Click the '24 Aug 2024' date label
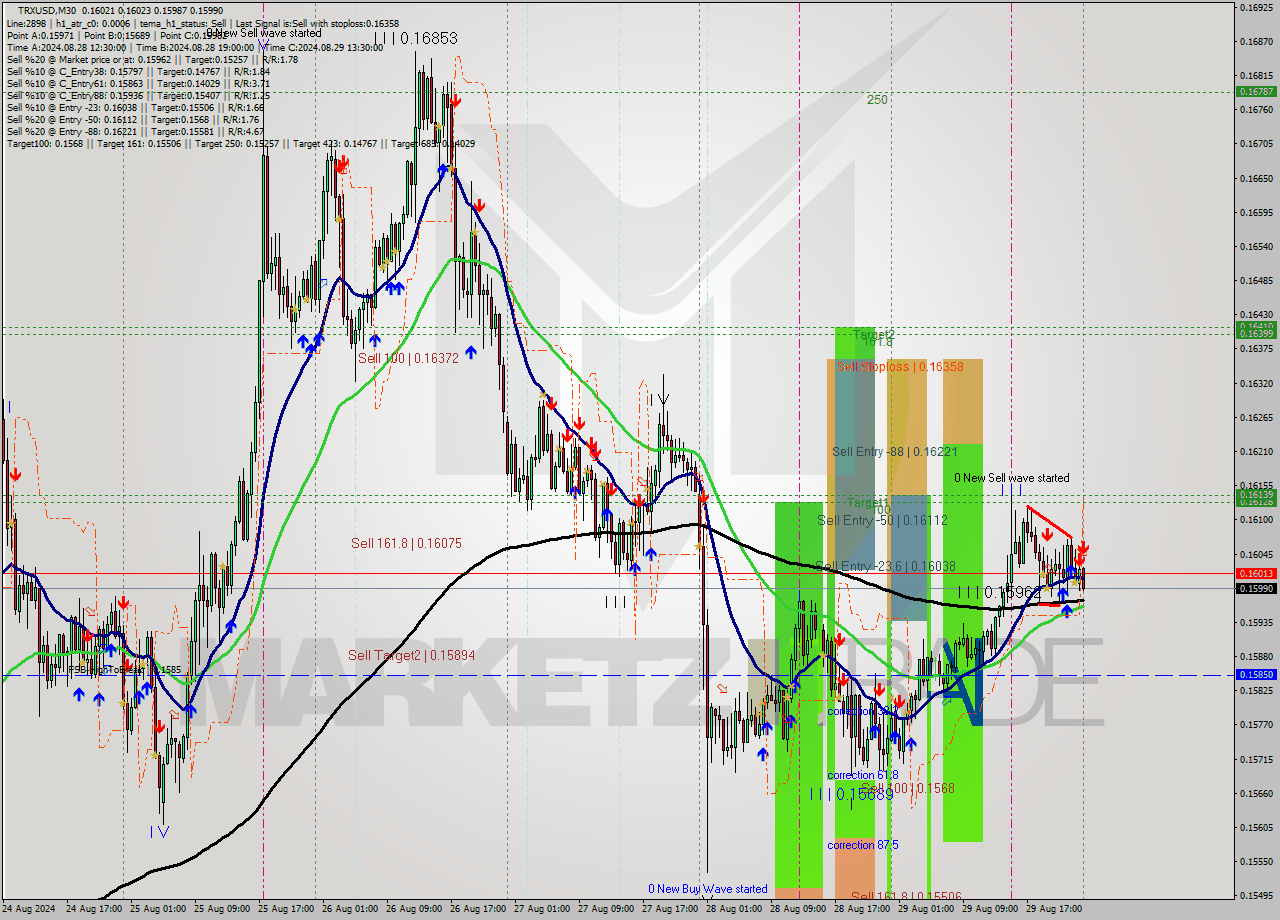1280x920 pixels. pyautogui.click(x=30, y=910)
